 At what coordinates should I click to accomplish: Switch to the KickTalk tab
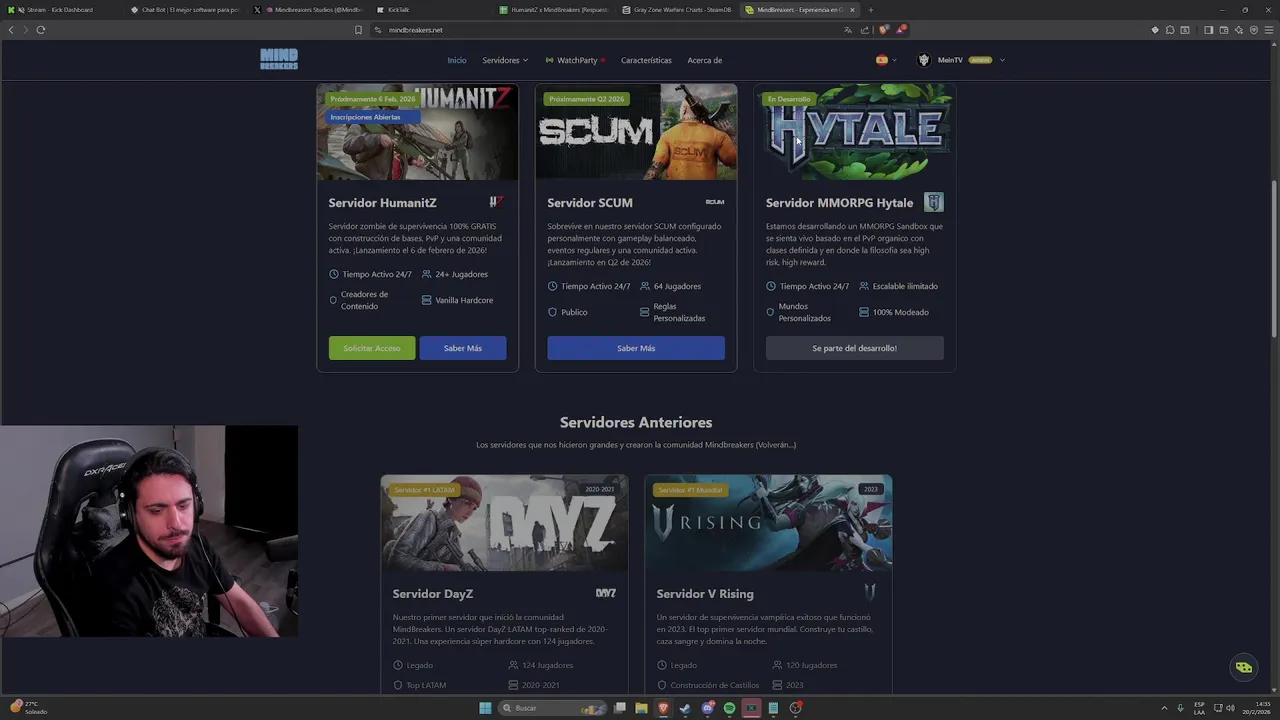click(430, 10)
